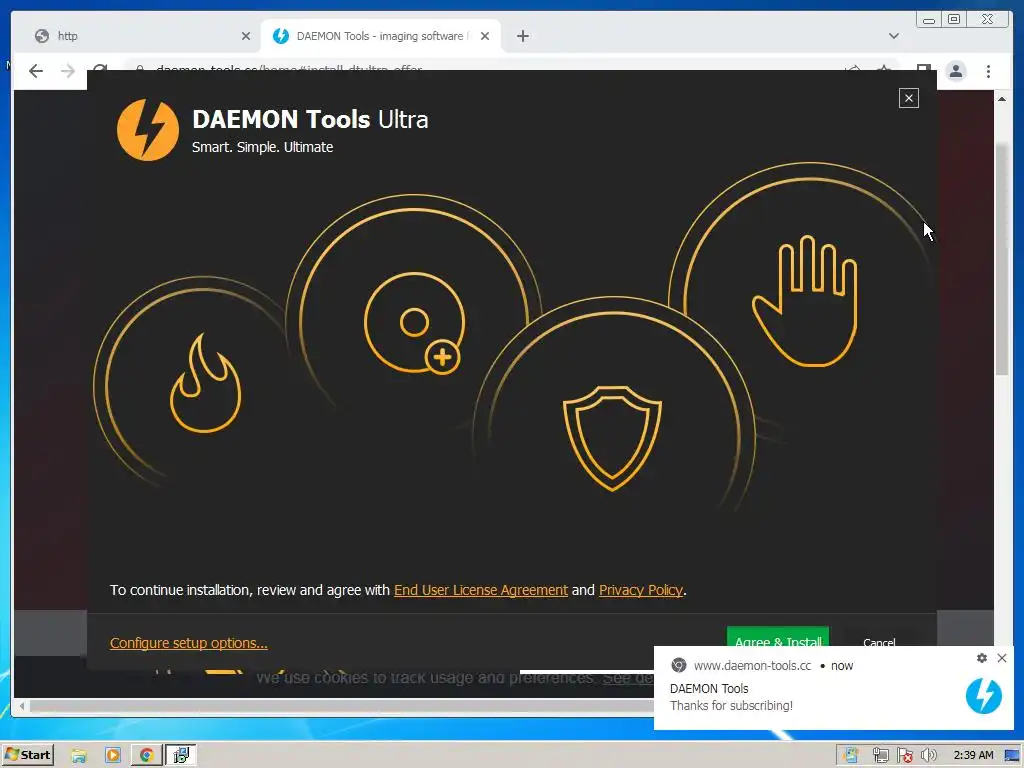Click the DAEMON Tools notification logo
Screen dimensions: 1024x768
tap(984, 696)
